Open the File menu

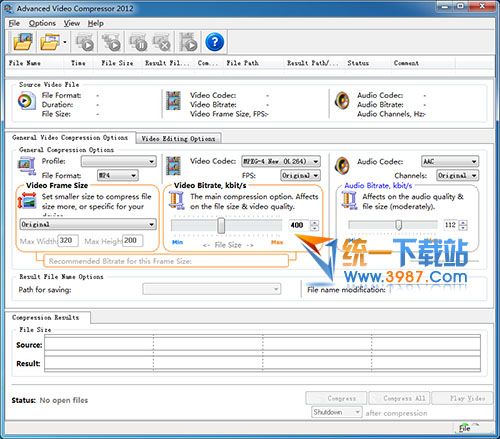click(14, 23)
